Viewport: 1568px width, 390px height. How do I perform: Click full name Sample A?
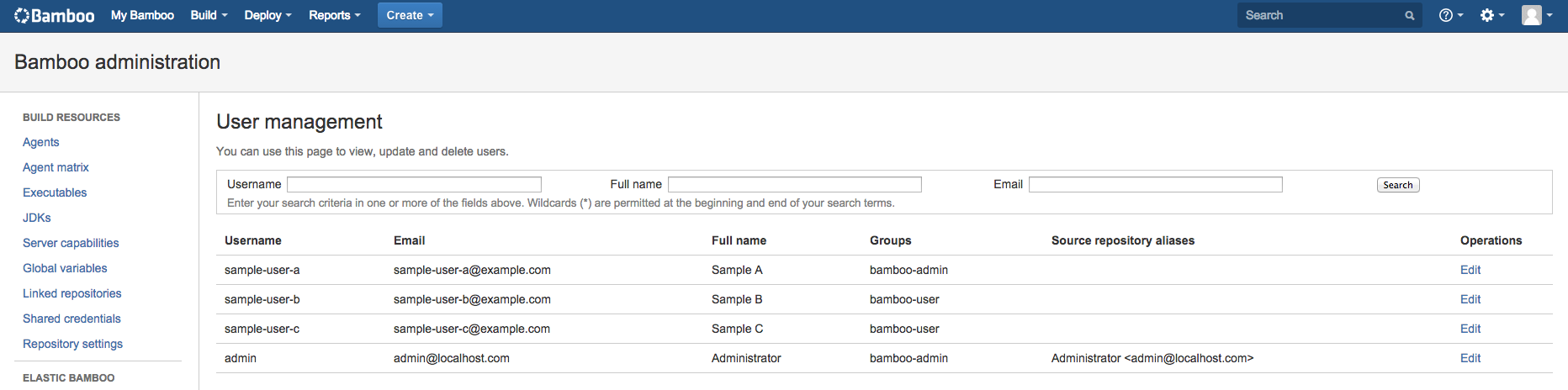(737, 270)
